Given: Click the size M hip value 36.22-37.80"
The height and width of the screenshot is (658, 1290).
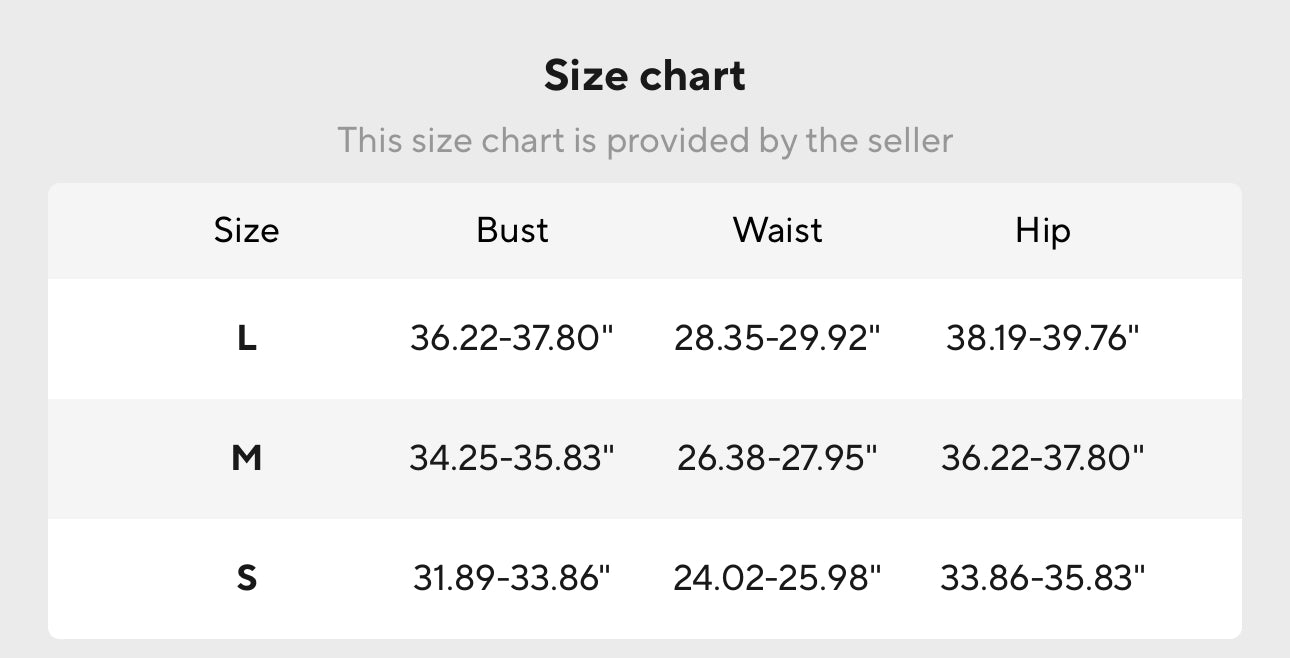Looking at the screenshot, I should click(1042, 459).
